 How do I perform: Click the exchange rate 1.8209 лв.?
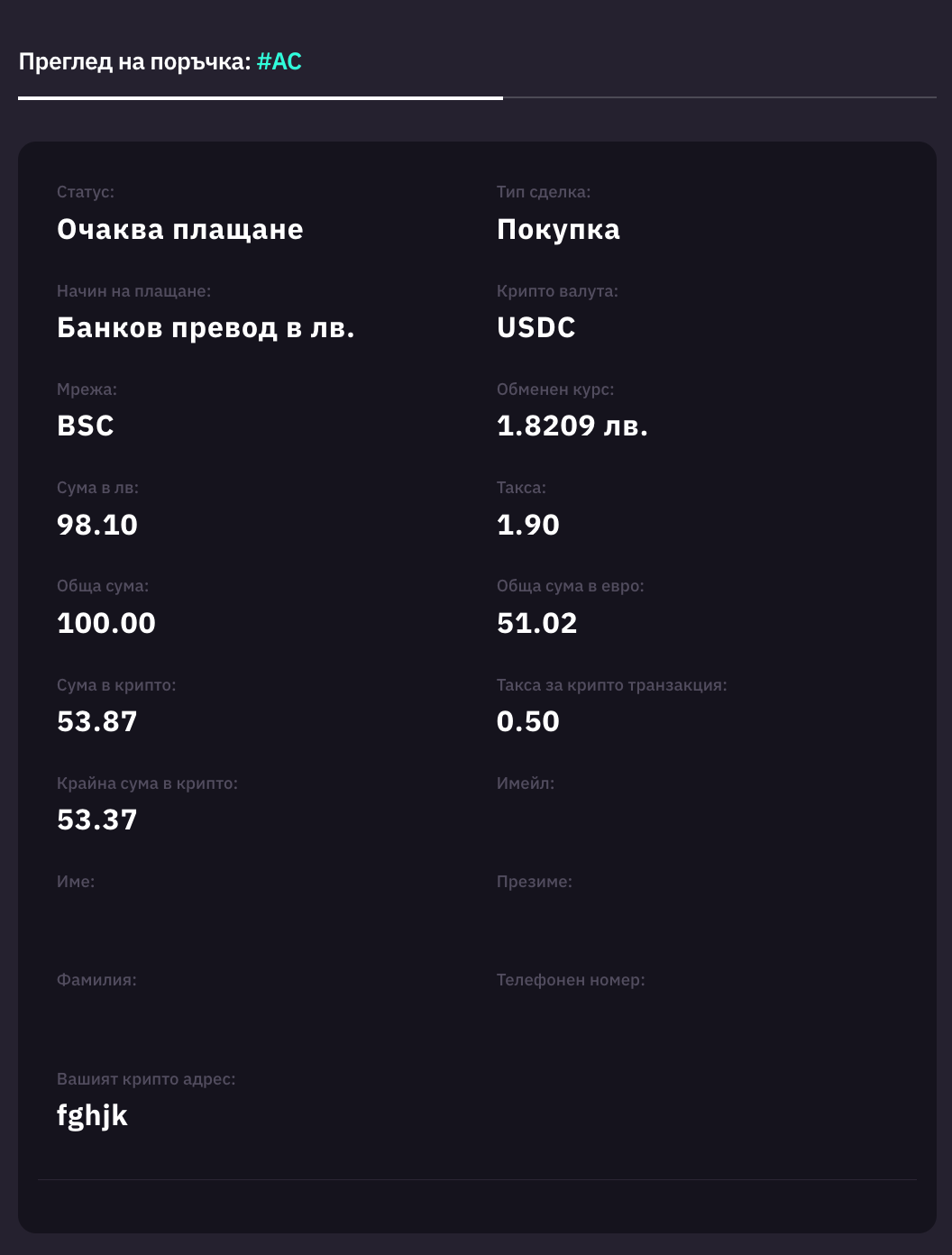572,426
